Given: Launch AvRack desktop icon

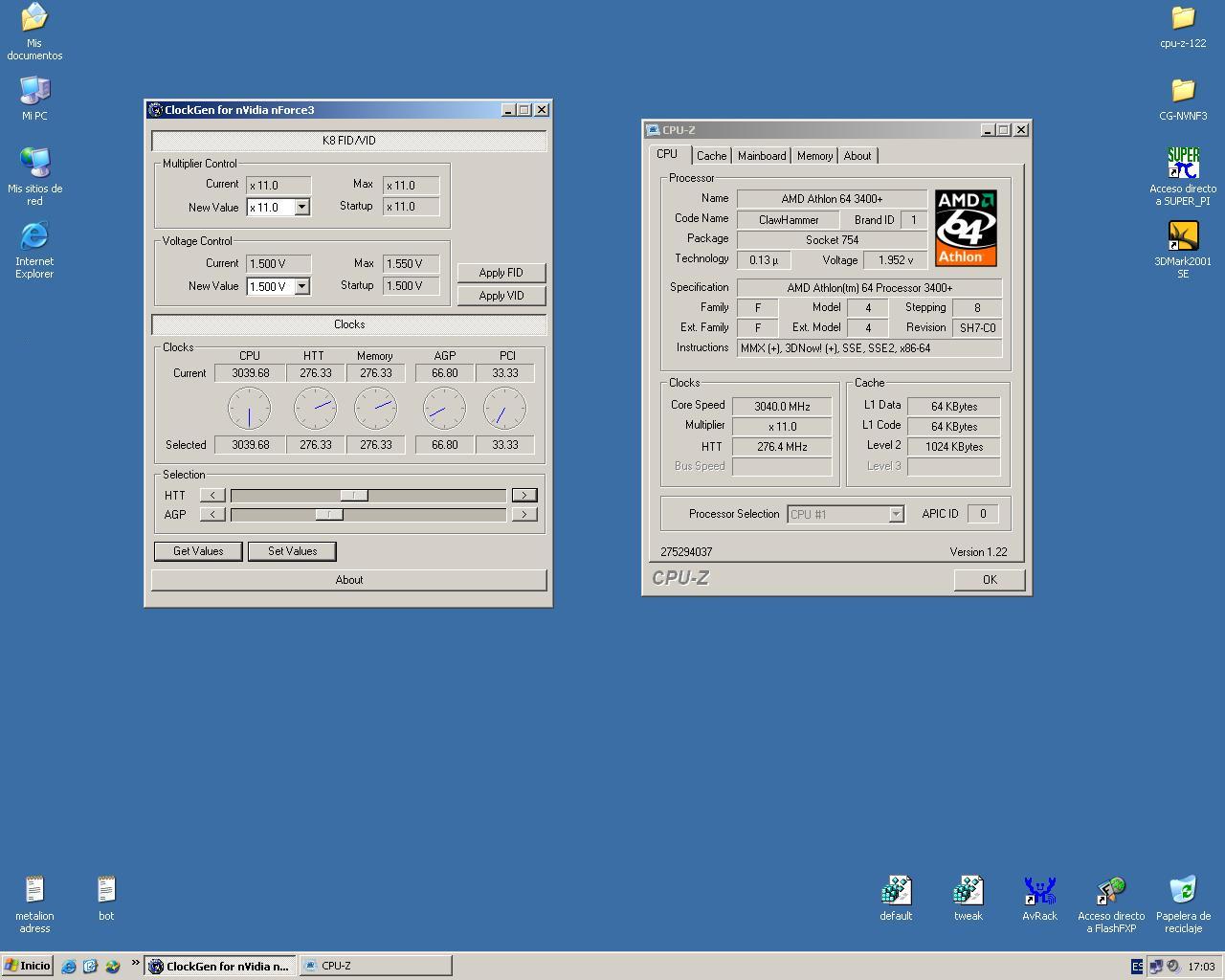Looking at the screenshot, I should [x=1039, y=898].
